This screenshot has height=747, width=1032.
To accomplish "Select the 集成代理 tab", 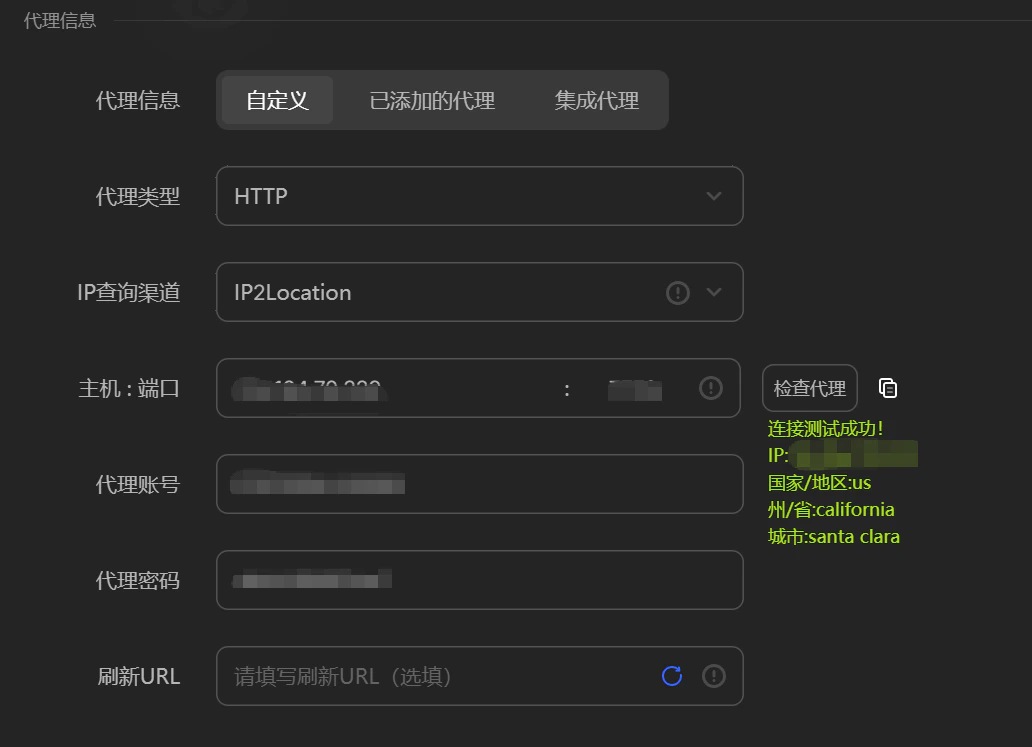I will 595,100.
